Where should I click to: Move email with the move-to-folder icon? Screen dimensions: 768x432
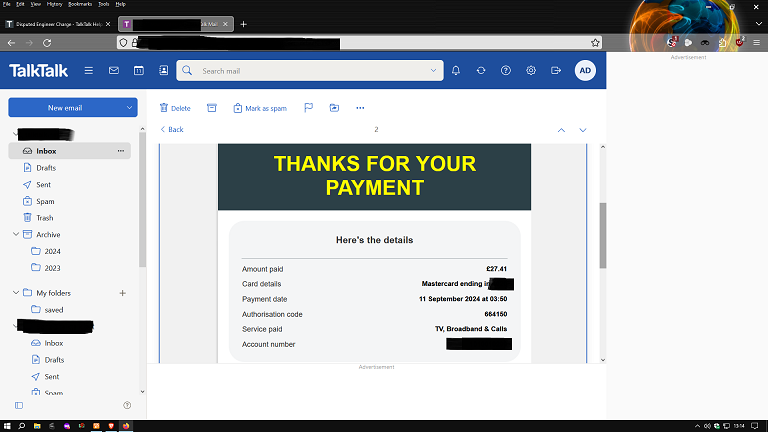click(x=334, y=108)
